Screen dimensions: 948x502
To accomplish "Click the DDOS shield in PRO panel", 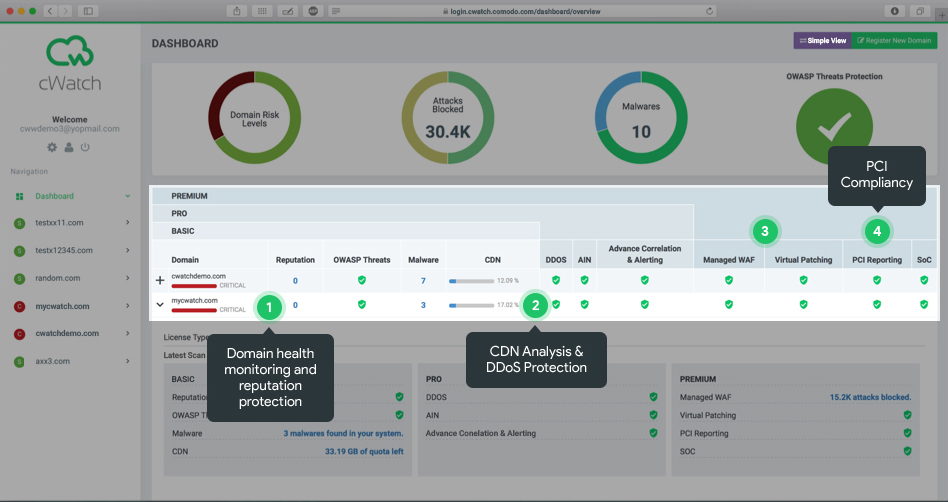I will [653, 397].
